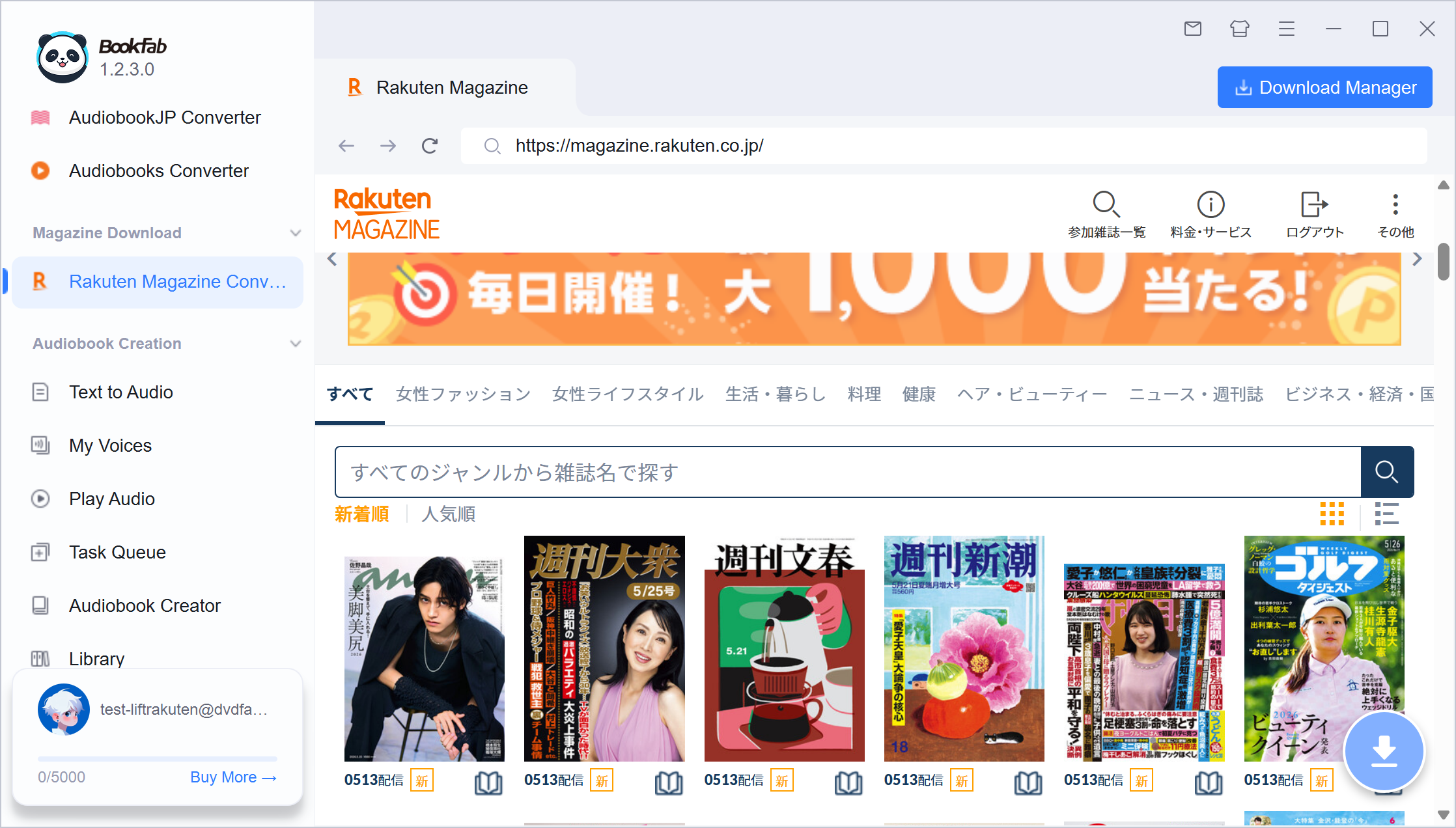Viewport: 1456px width, 828px height.
Task: Collapse the Audiobook Creation section
Action: pos(295,344)
